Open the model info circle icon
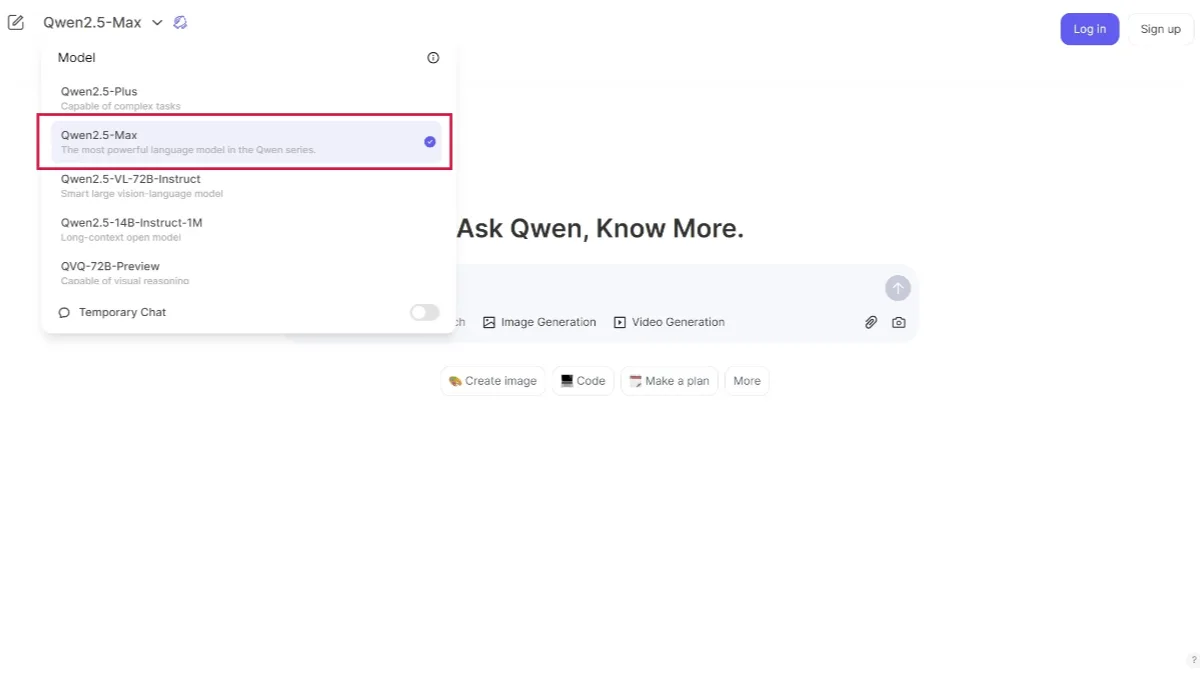1200x675 pixels. coord(433,58)
